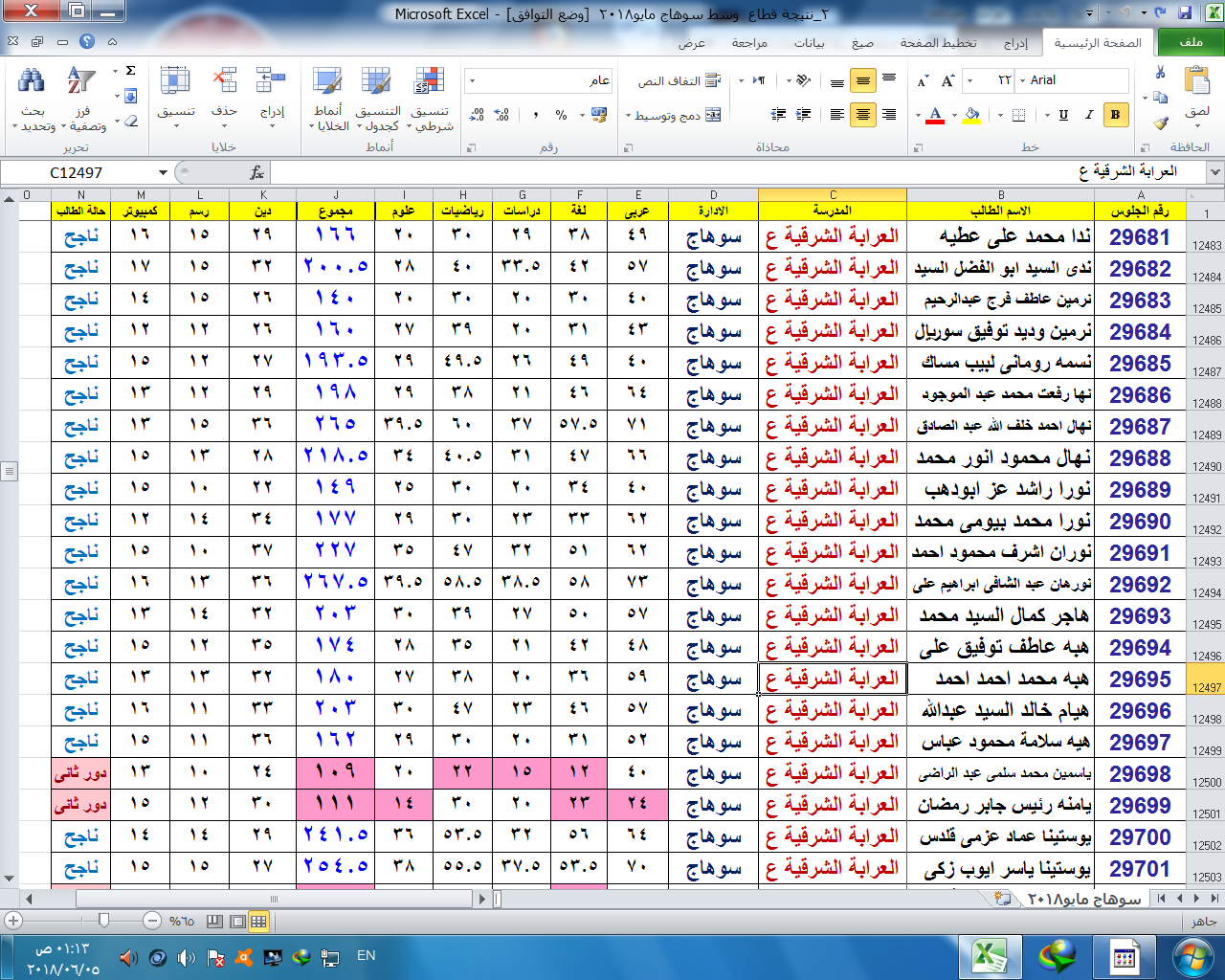Viewport: 1225px width, 980px height.
Task: Open the Arial font name dropdown
Action: pyautogui.click(x=1022, y=80)
